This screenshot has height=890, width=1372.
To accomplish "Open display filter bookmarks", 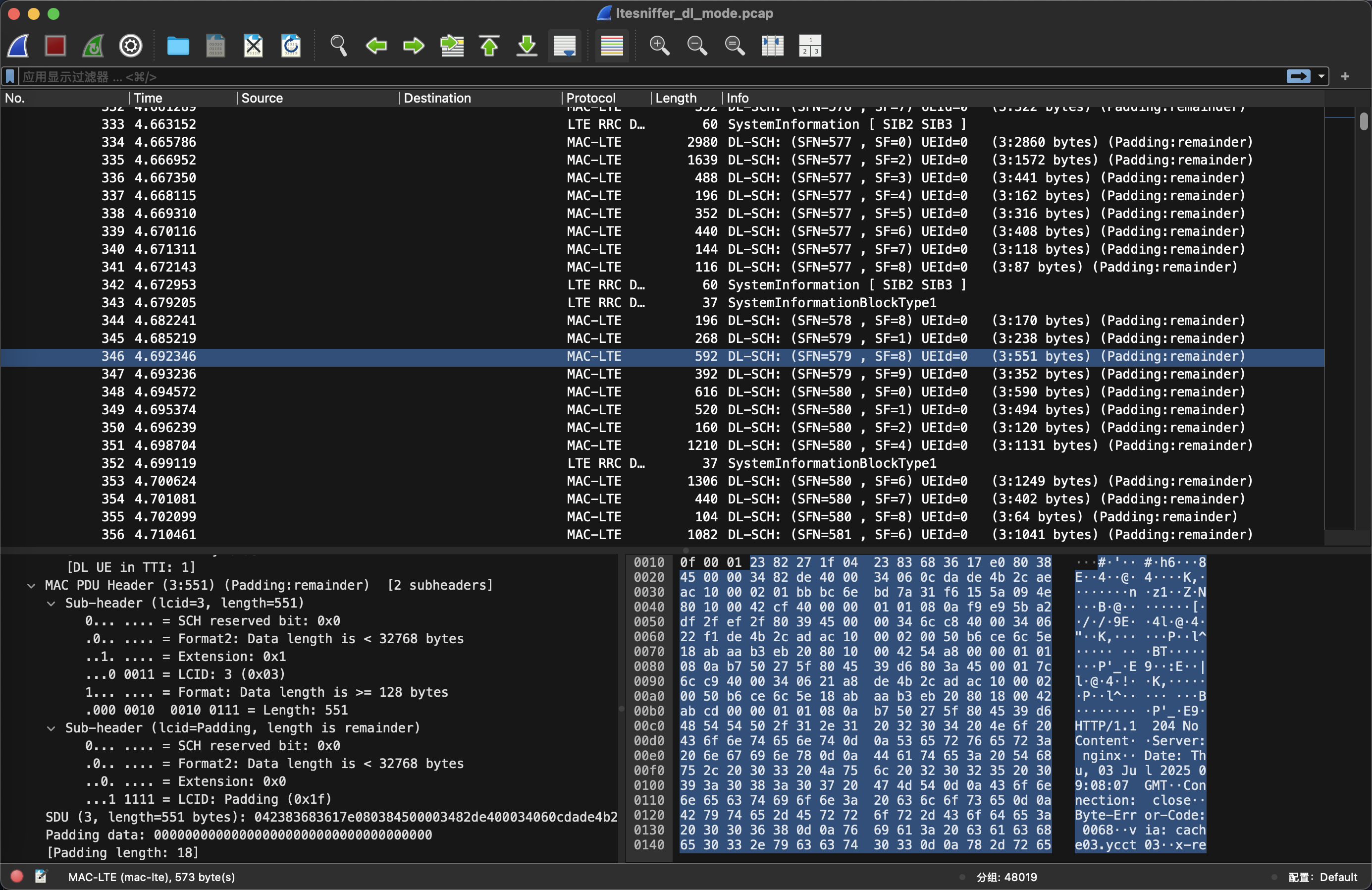I will pyautogui.click(x=10, y=76).
